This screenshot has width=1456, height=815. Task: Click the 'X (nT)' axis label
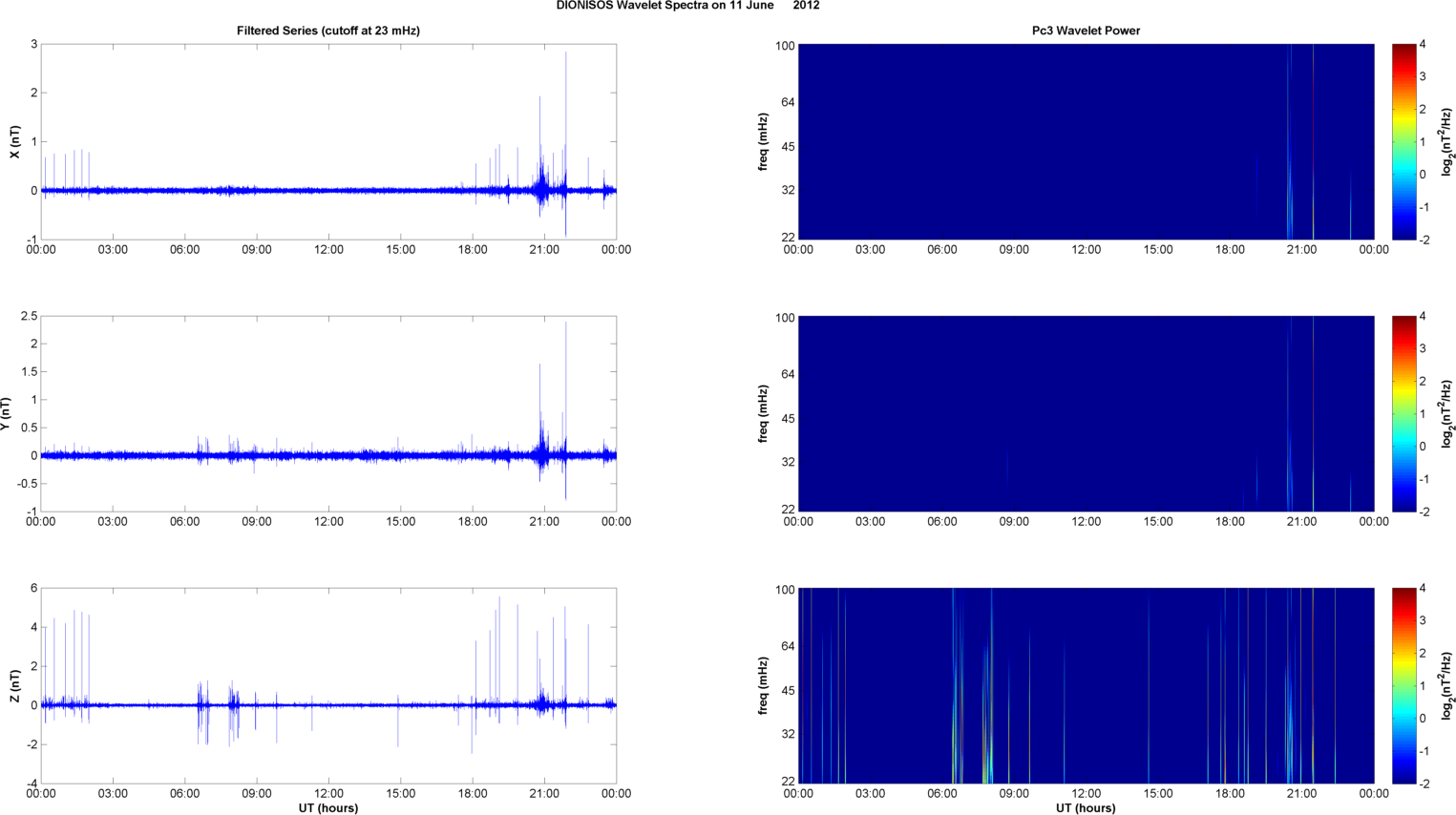[14, 142]
